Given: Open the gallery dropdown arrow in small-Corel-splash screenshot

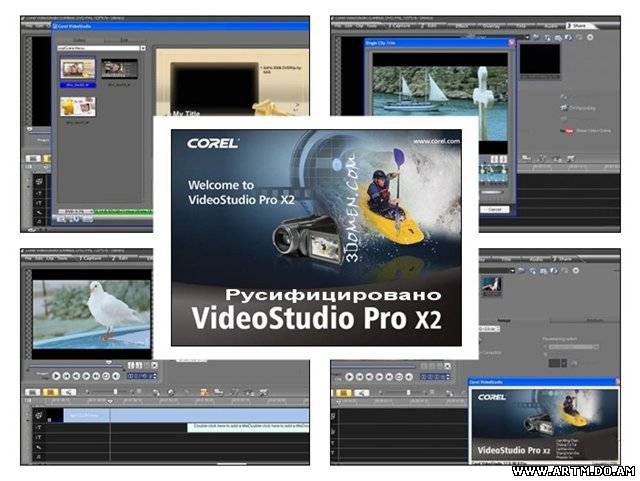Looking at the screenshot, I should point(512,270).
